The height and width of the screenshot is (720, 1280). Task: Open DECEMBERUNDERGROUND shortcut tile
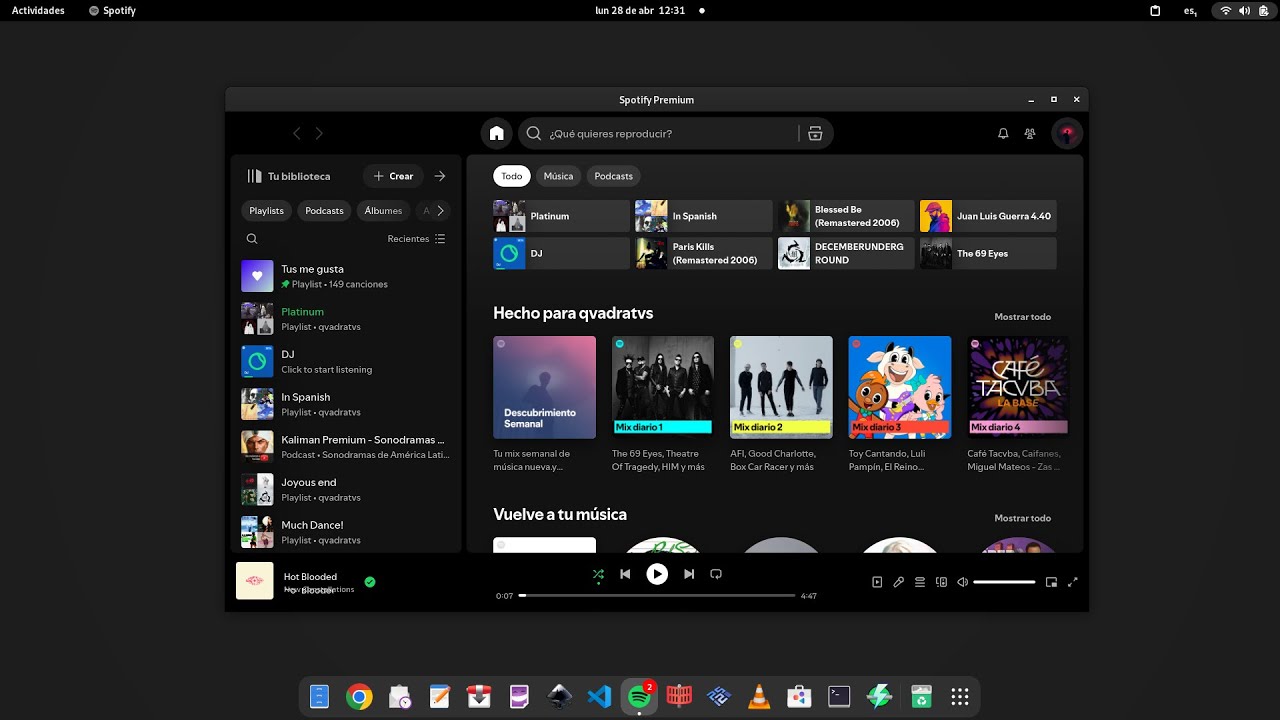[x=846, y=253]
